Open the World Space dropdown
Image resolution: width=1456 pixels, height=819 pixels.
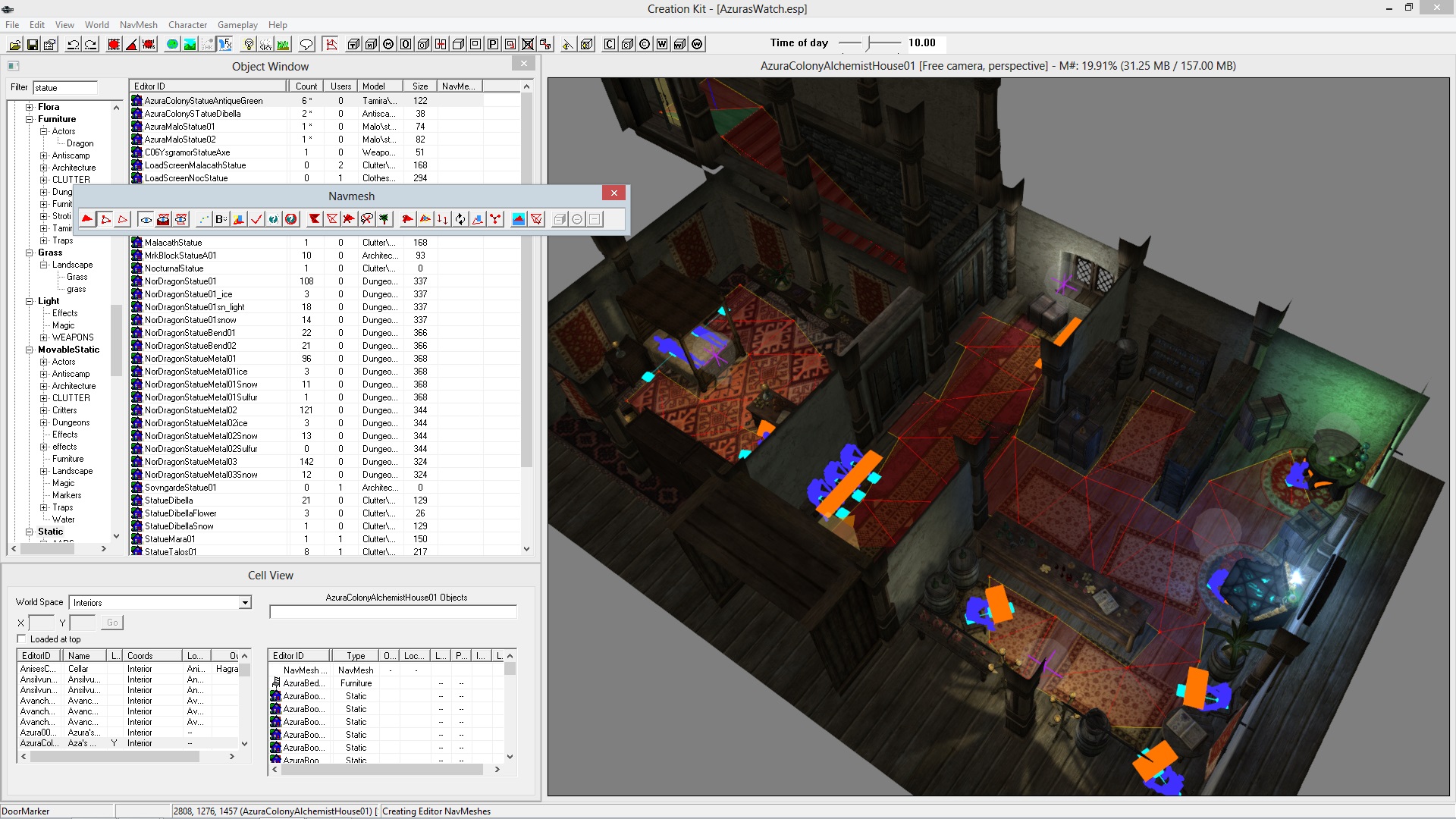(x=245, y=603)
